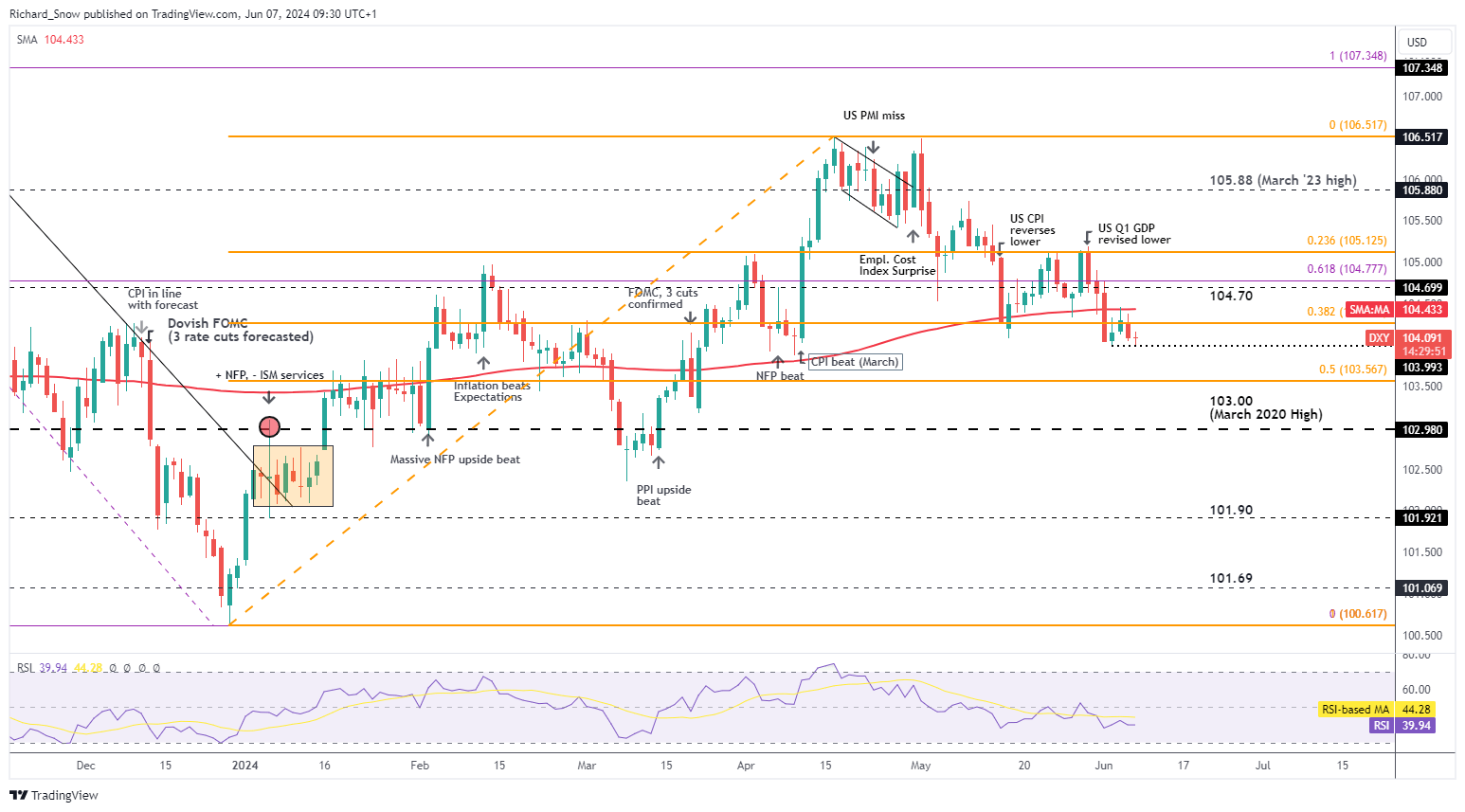Viewport: 1465px width, 812px height.
Task: Click the 107.000 tick on price scale
Action: coord(1422,97)
